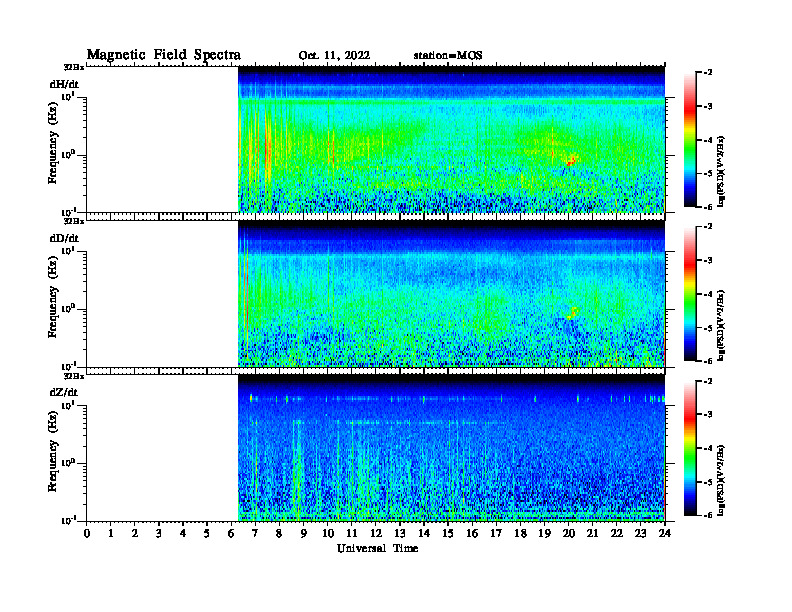Click hour "16" on the Universal Time axis

tap(472, 534)
